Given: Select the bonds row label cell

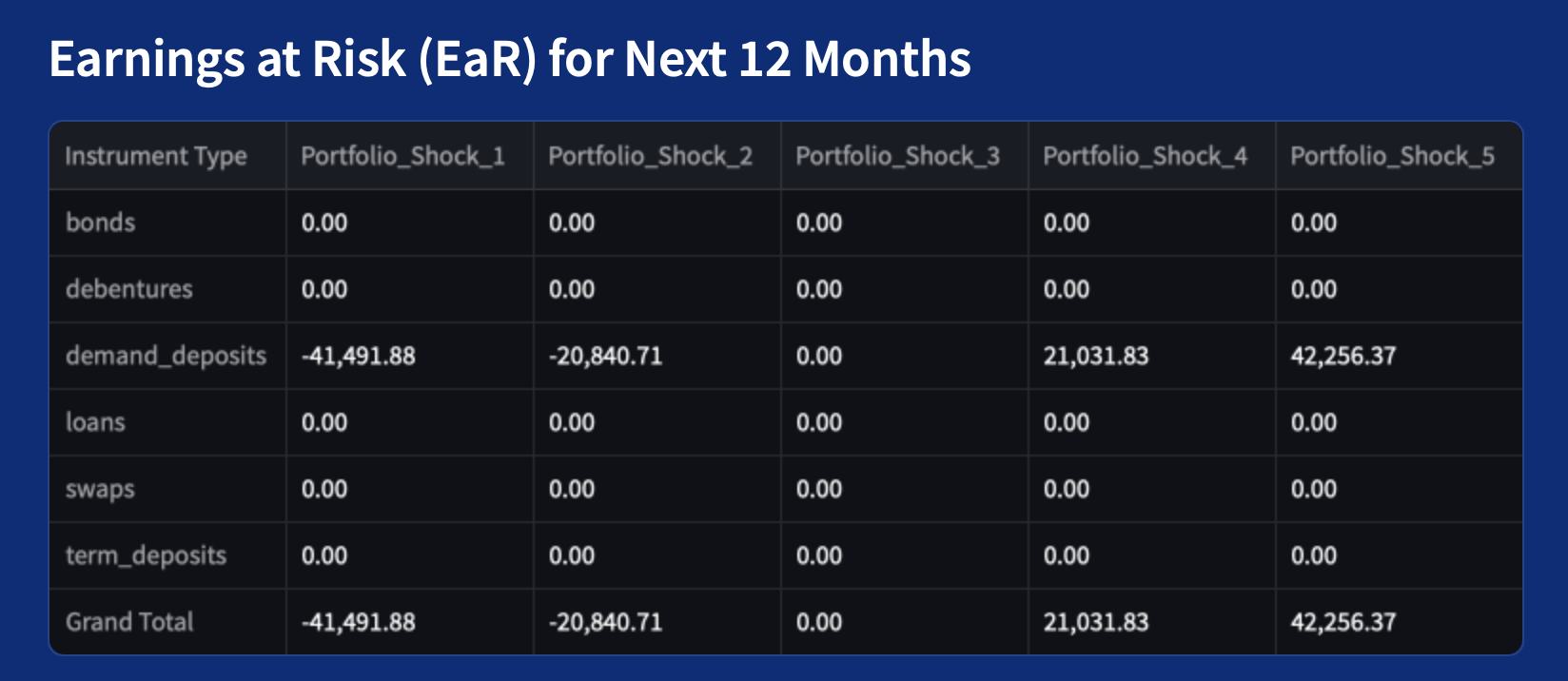Looking at the screenshot, I should (101, 223).
